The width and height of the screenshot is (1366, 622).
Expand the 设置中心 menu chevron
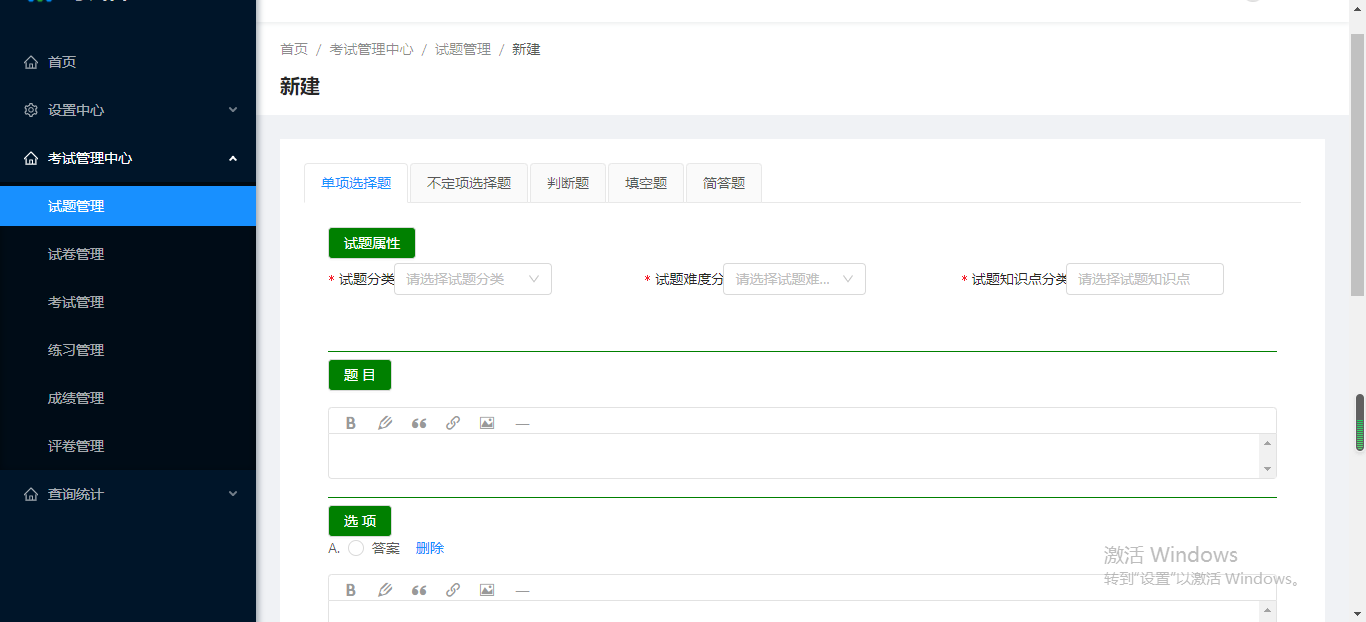coord(233,110)
